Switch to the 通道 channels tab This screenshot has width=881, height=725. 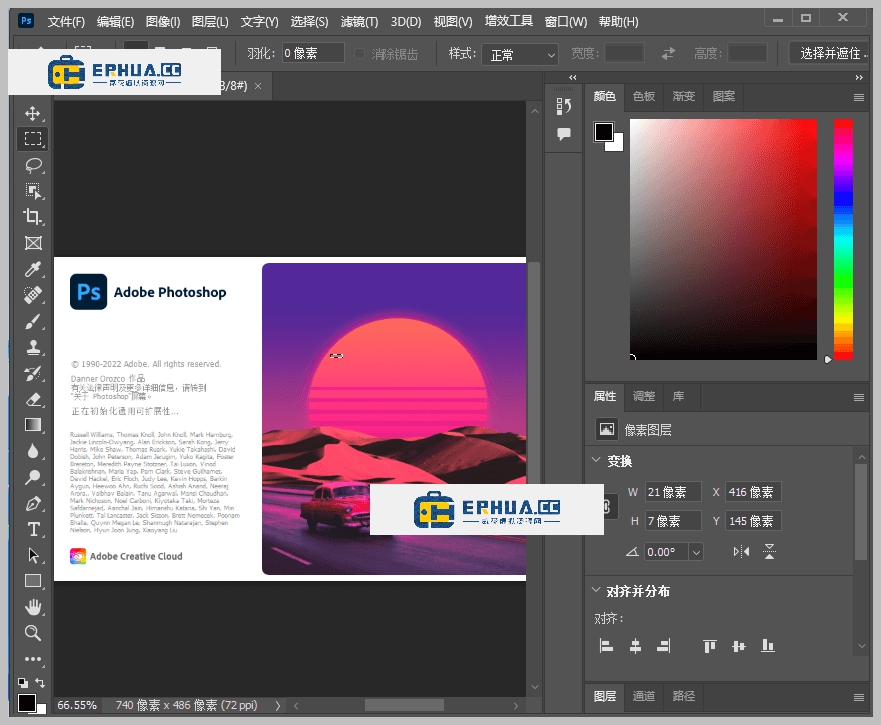coord(644,696)
